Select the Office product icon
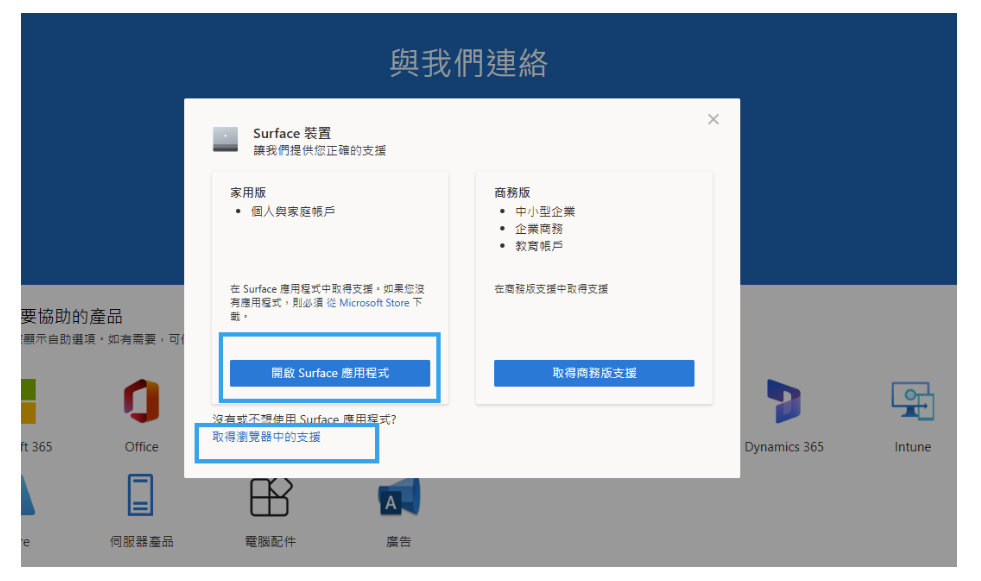981x581 pixels. [x=141, y=401]
